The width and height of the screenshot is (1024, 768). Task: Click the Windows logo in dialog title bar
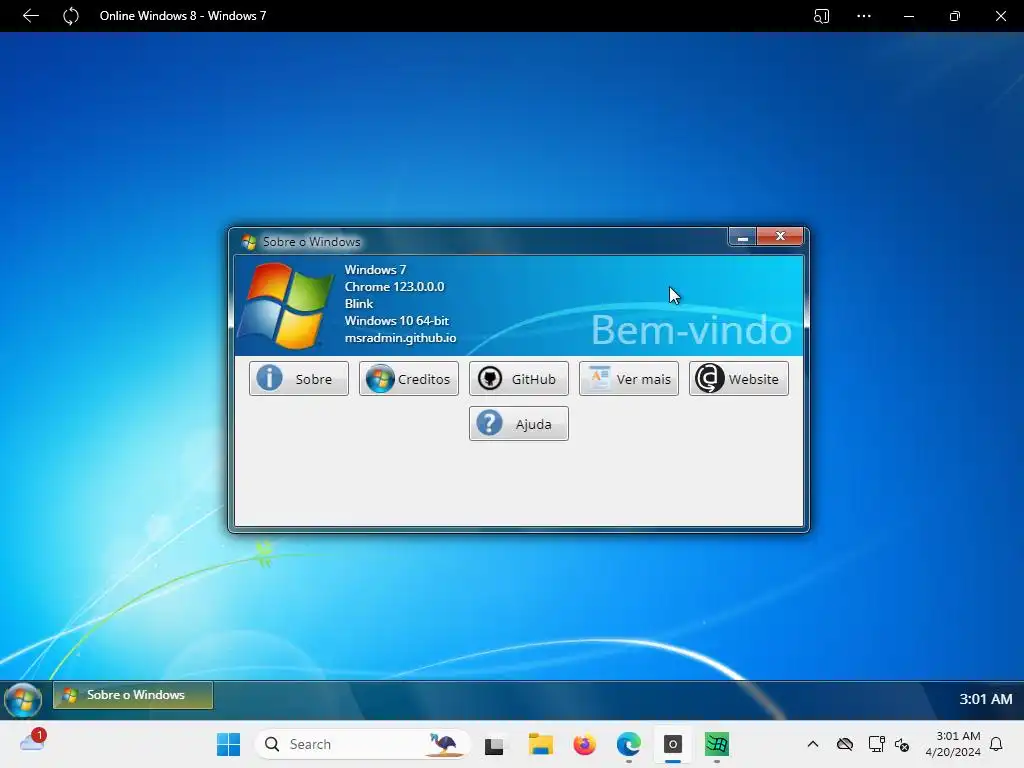pos(249,242)
